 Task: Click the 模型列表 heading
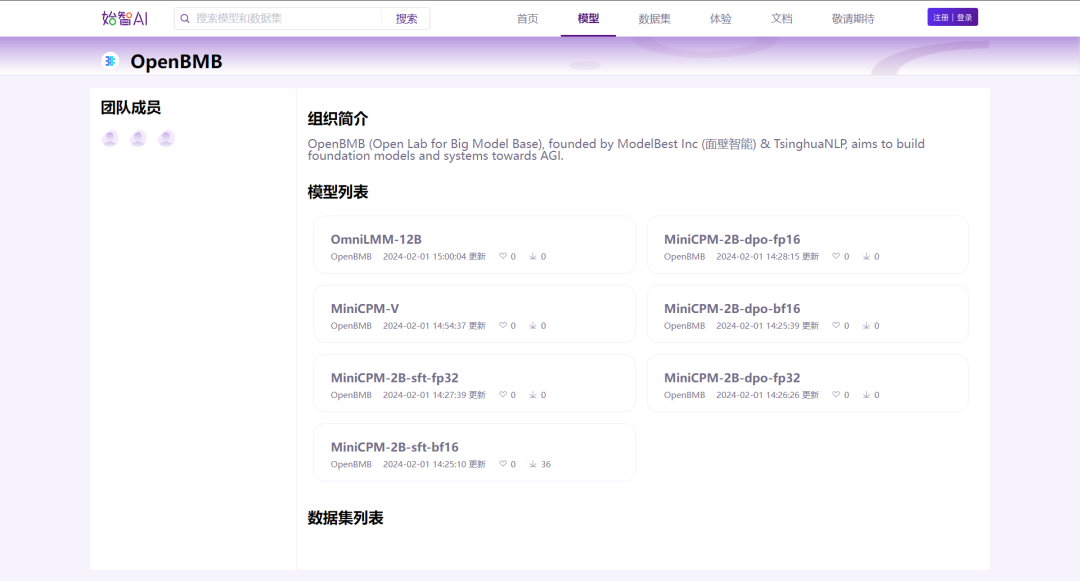[x=338, y=192]
